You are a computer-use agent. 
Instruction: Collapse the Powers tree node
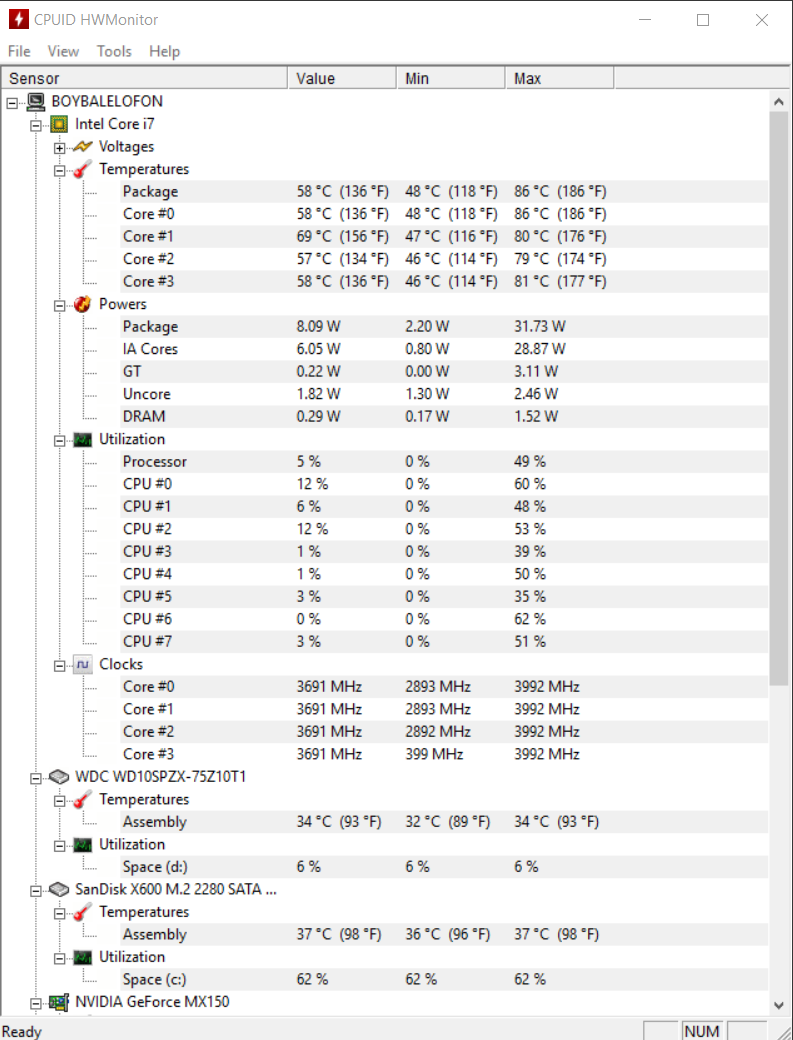pos(60,304)
